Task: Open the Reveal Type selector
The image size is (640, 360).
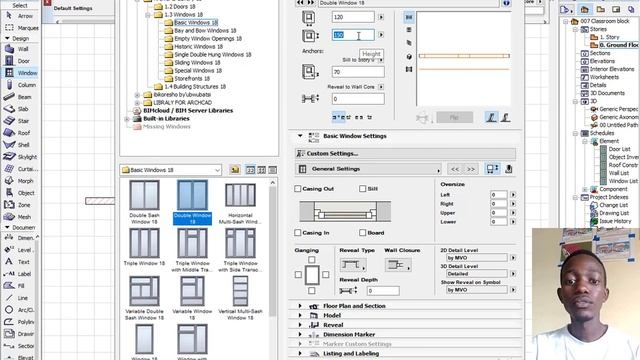Action: tap(353, 265)
